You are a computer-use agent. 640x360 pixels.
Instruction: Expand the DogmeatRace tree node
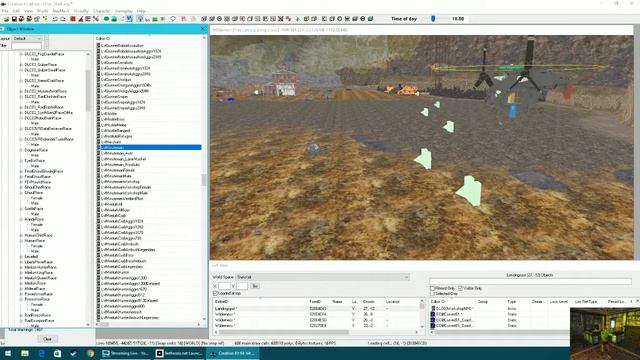(x=21, y=150)
